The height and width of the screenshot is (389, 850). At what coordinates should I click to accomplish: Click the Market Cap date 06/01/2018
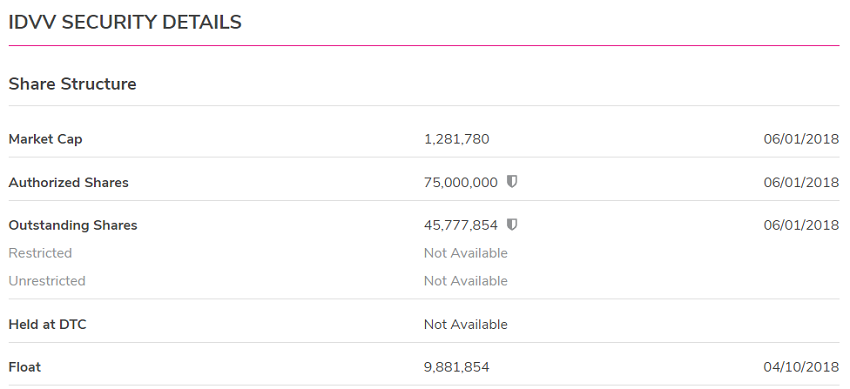click(x=801, y=139)
